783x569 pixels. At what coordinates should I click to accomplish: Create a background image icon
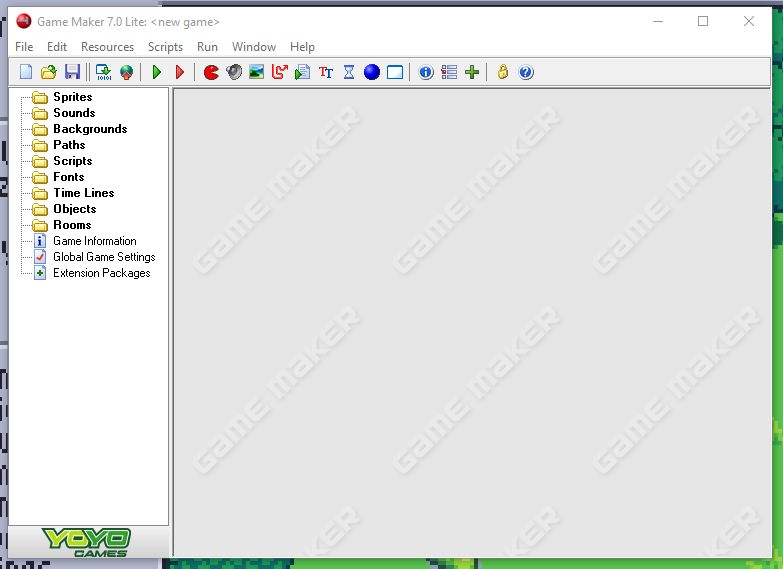tap(257, 72)
